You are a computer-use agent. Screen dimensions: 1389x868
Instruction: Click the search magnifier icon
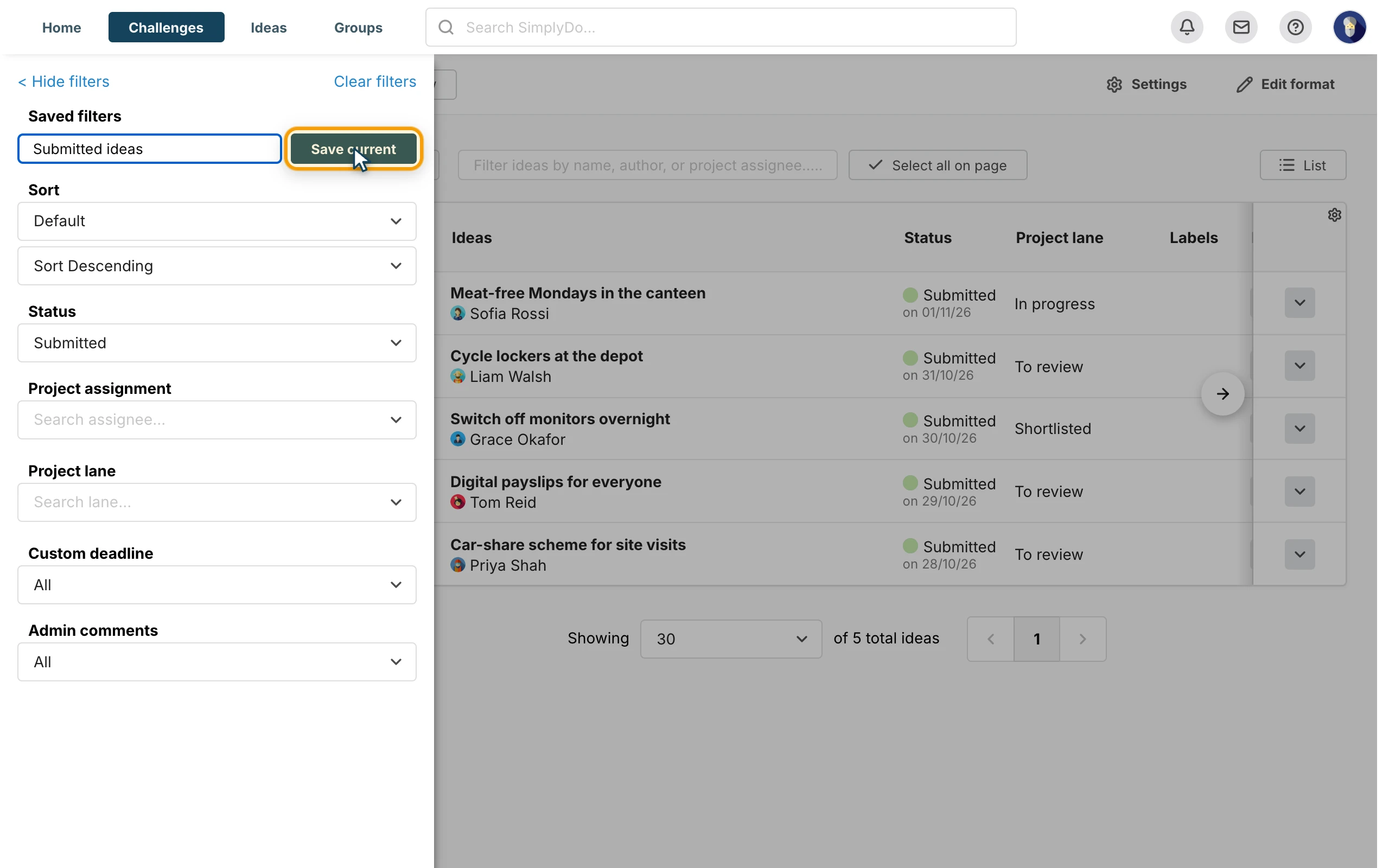pyautogui.click(x=446, y=27)
